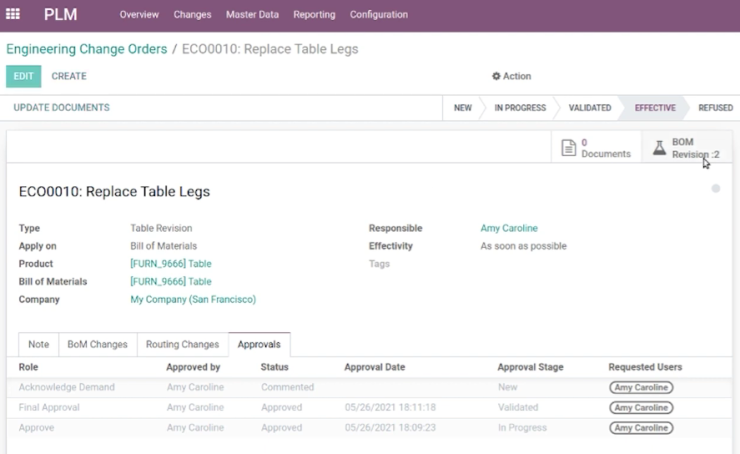The width and height of the screenshot is (740, 454).
Task: Click the Action gear icon
Action: point(496,76)
